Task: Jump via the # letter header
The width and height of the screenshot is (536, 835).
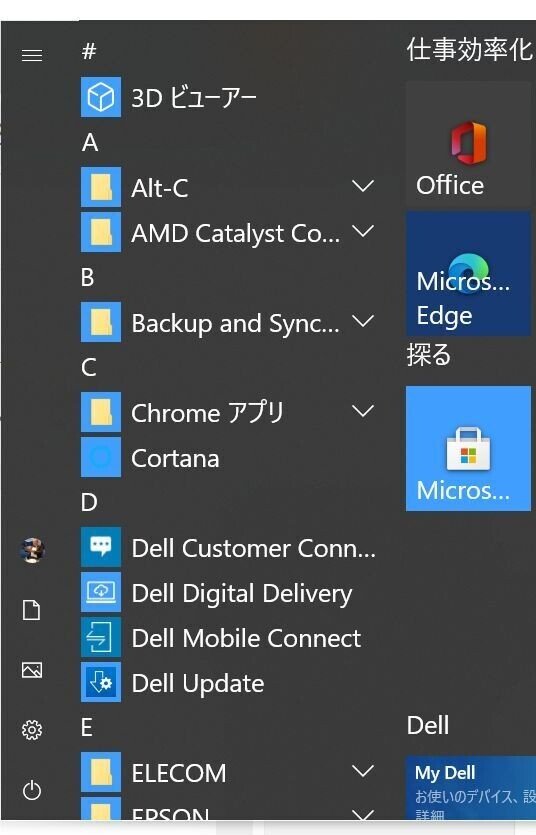Action: click(x=89, y=52)
